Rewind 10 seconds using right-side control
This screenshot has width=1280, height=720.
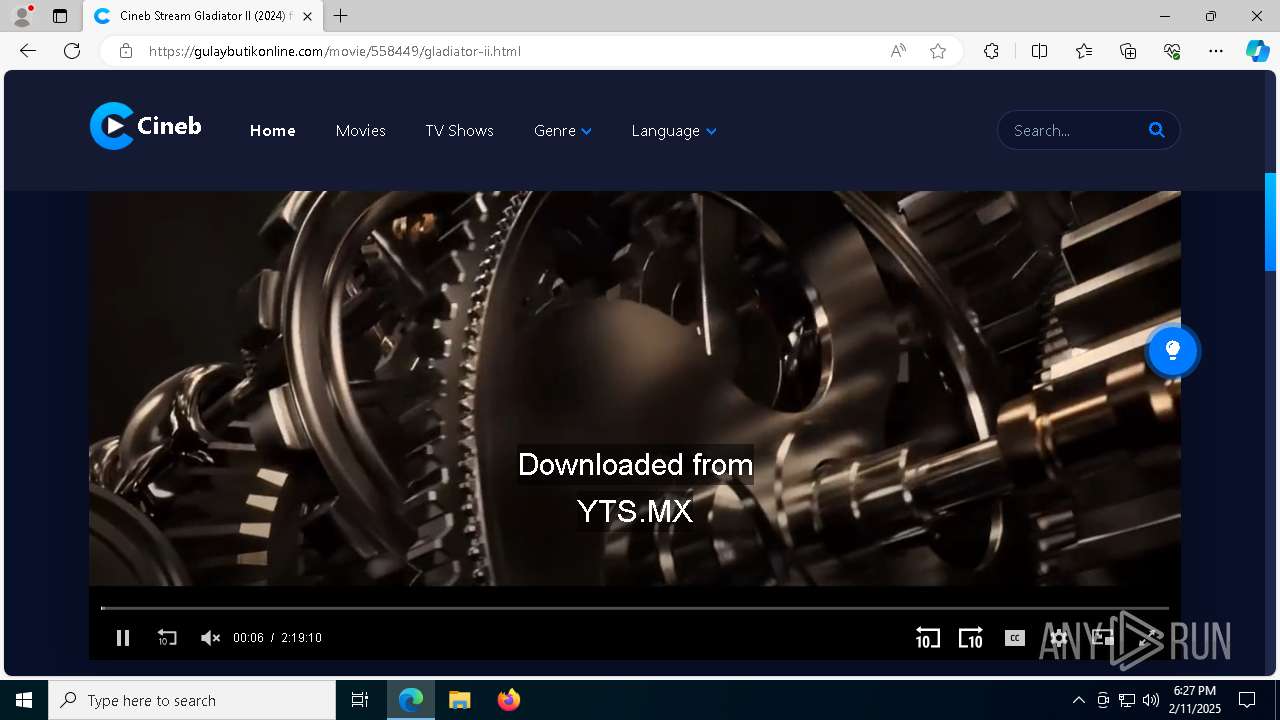point(927,638)
